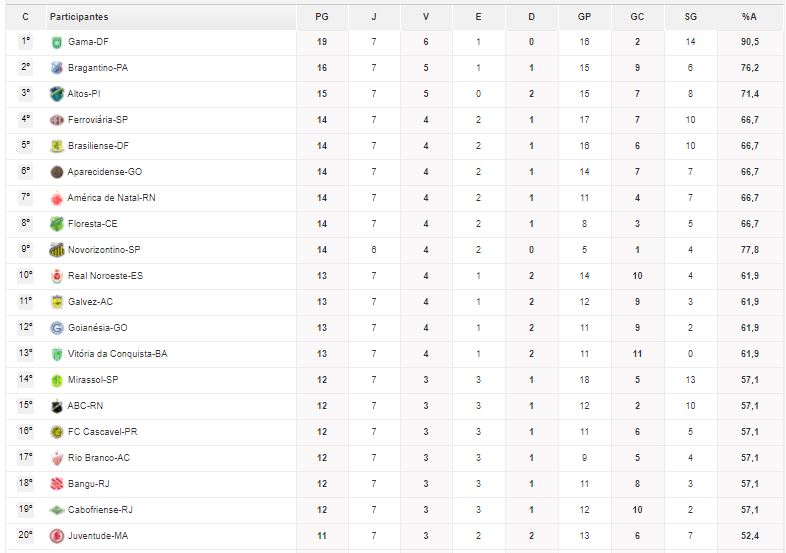Click the Goianésia-GO blue G crest icon
The width and height of the screenshot is (786, 553).
pos(57,328)
